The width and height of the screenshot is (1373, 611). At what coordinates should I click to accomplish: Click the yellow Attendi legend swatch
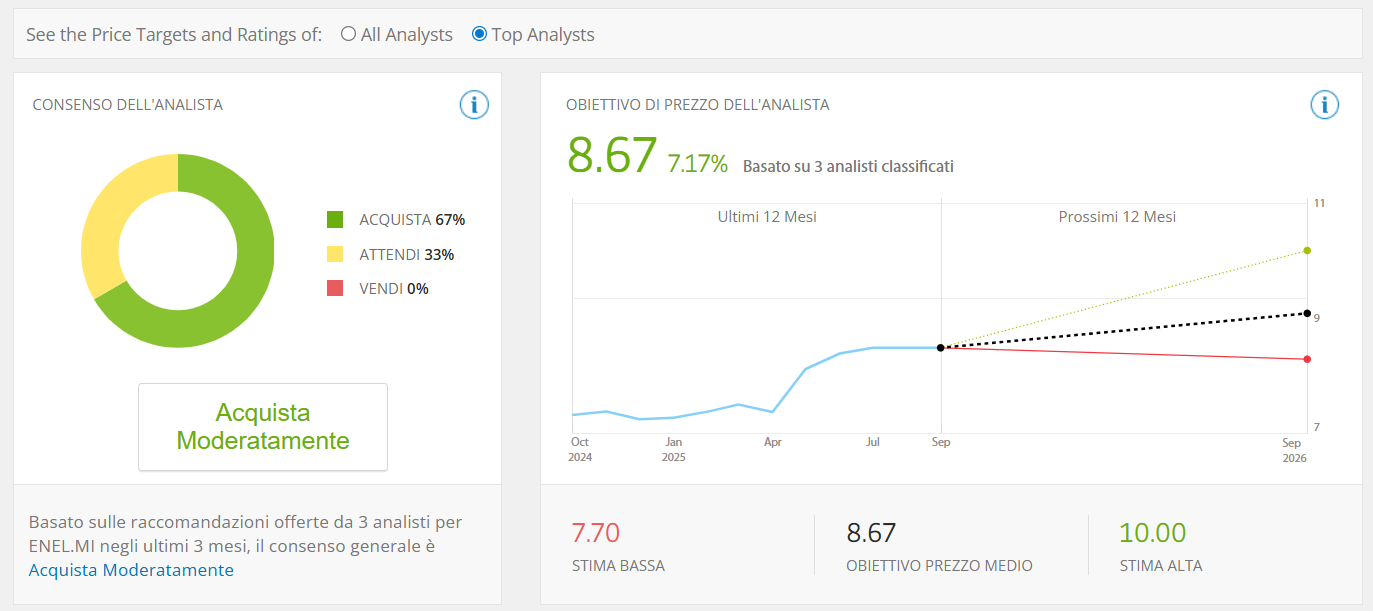pyautogui.click(x=335, y=254)
